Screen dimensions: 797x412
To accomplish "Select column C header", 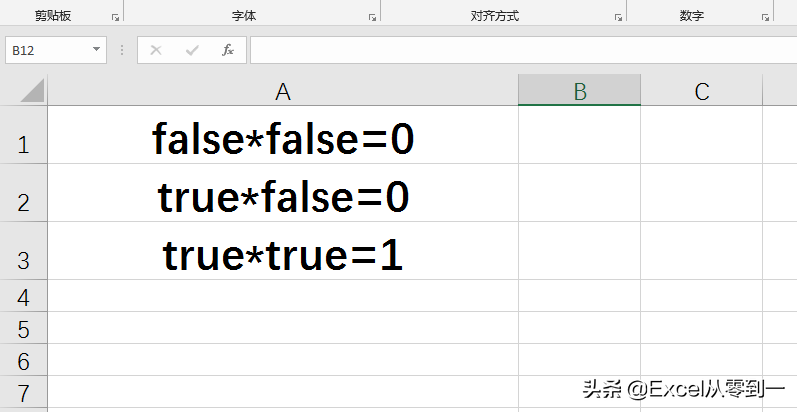I will (x=701, y=91).
